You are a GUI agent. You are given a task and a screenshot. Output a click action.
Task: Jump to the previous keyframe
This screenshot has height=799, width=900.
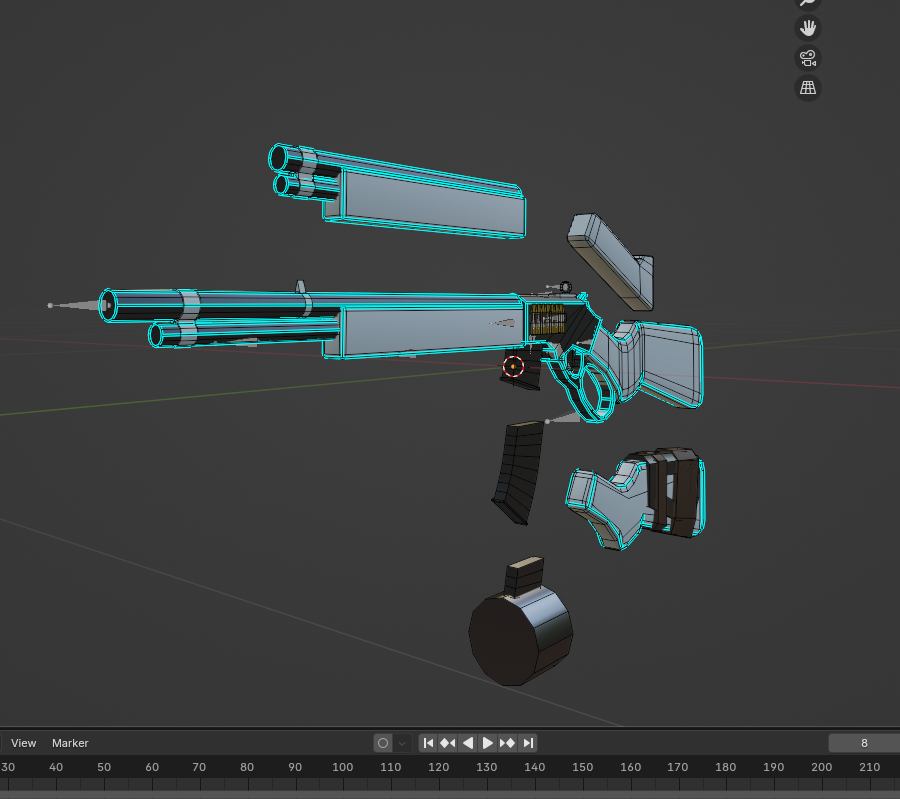click(448, 743)
